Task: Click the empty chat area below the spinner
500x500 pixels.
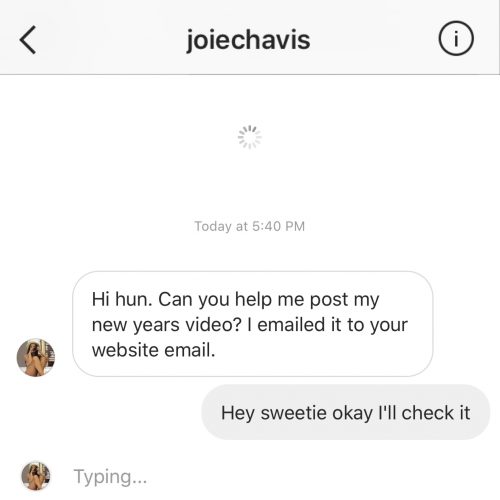Action: (250, 183)
